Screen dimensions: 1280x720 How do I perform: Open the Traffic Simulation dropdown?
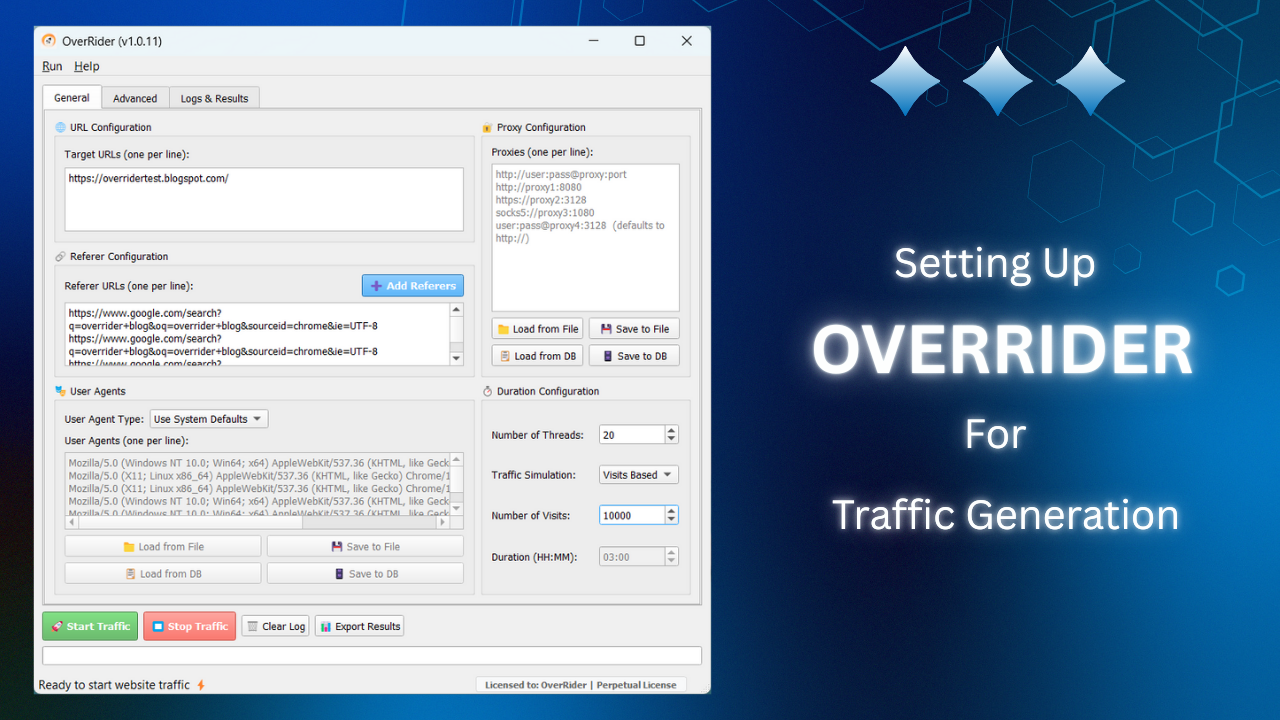[x=638, y=474]
